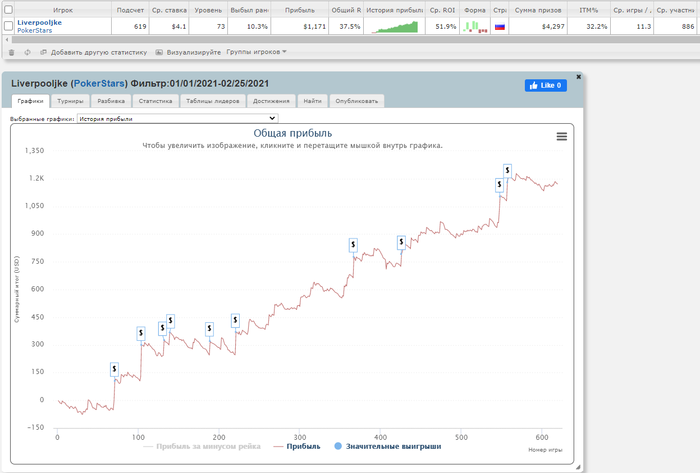Sort by the Игрок column header
The height and width of the screenshot is (473, 700).
pyautogui.click(x=62, y=10)
